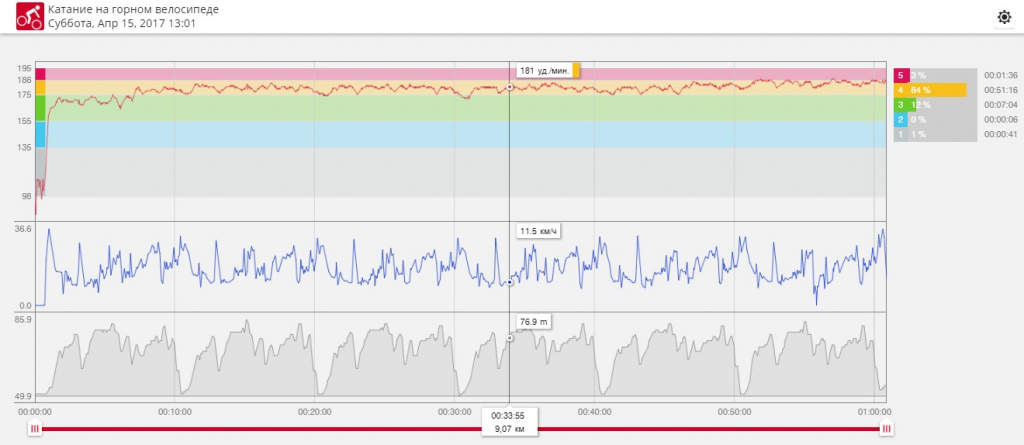Click the left range slider handle
The width and height of the screenshot is (1024, 445).
pos(35,429)
